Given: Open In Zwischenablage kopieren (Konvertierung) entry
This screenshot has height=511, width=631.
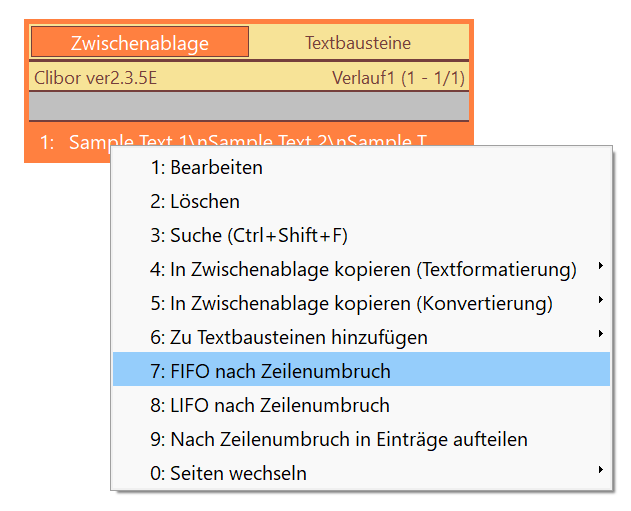Looking at the screenshot, I should click(x=361, y=303).
